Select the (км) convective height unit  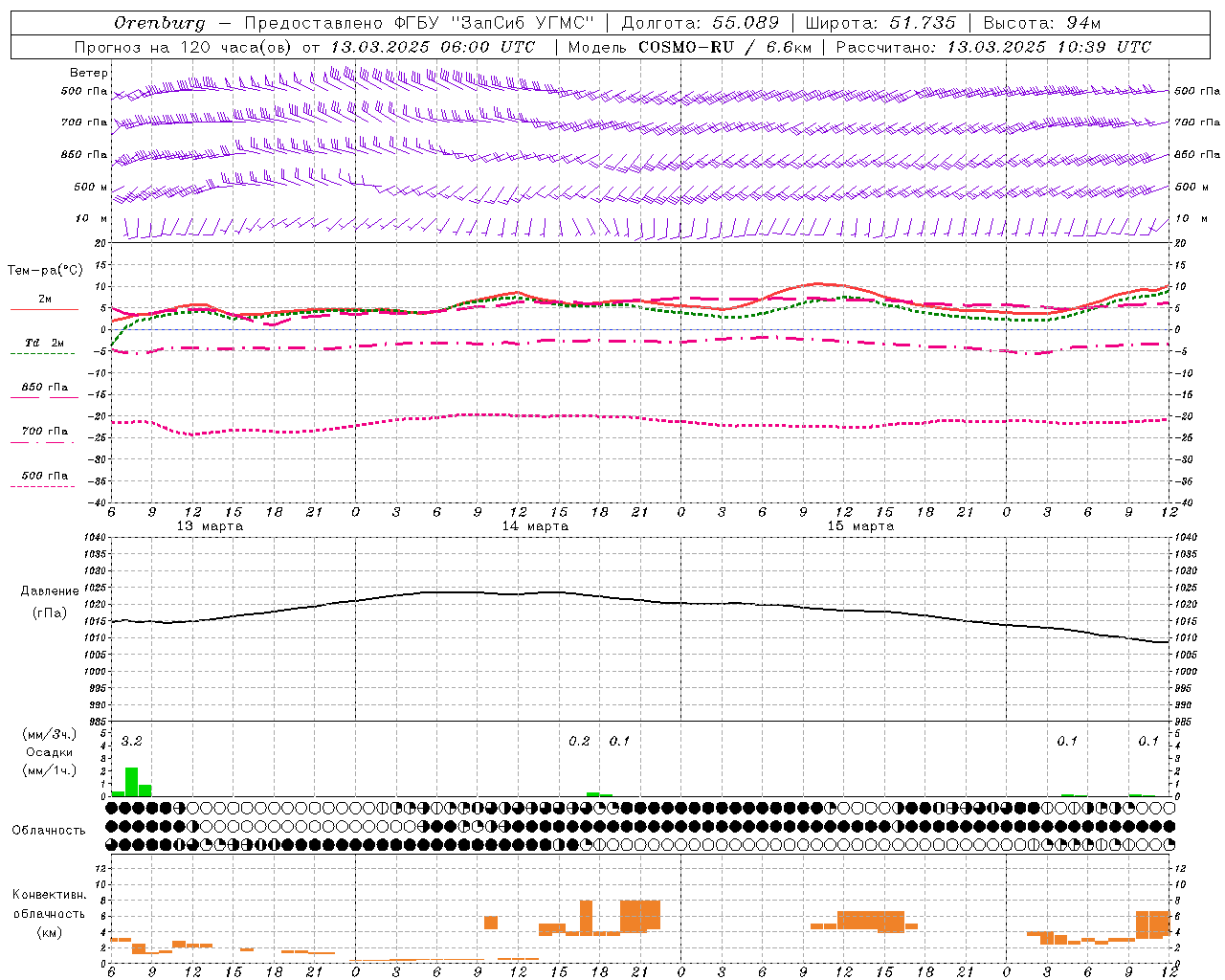[49, 932]
